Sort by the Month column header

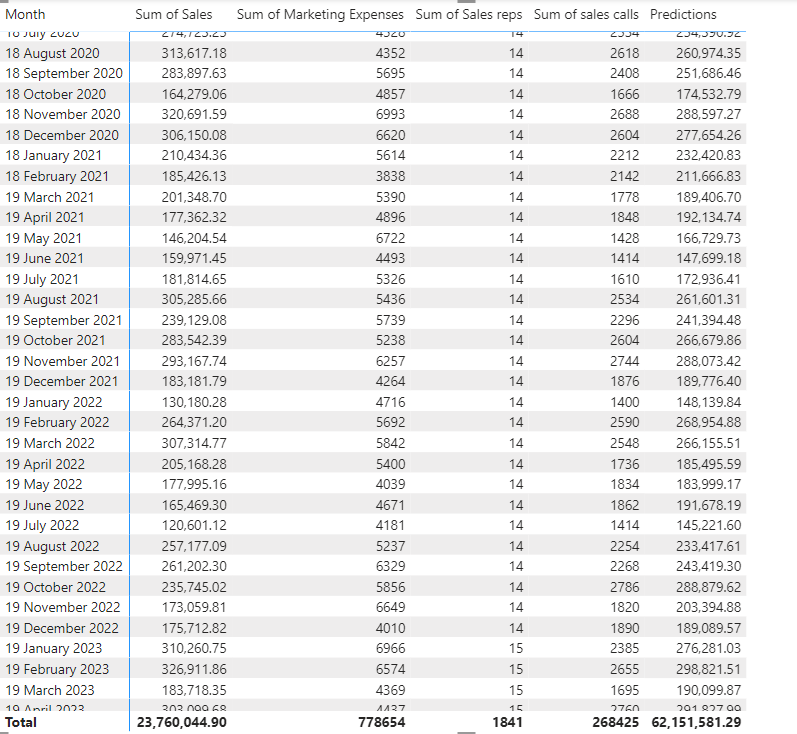pyautogui.click(x=25, y=14)
